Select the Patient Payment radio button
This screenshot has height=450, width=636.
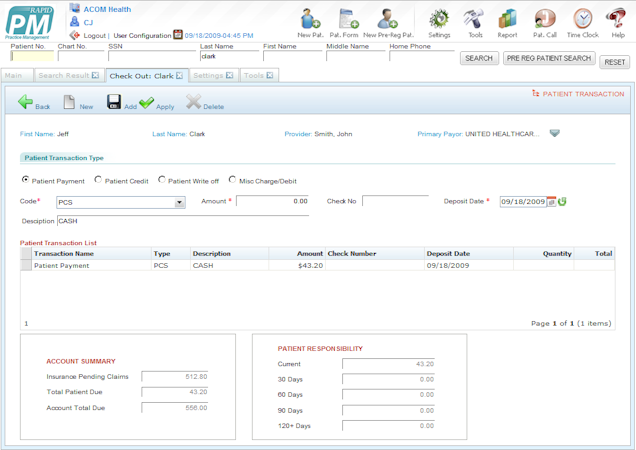(x=26, y=179)
